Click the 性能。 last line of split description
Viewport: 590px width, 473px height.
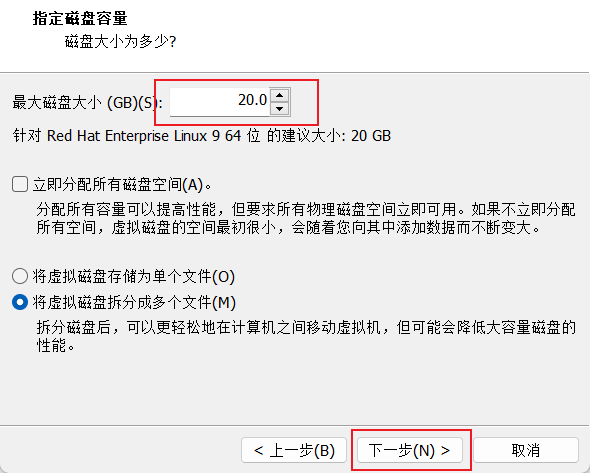point(55,345)
